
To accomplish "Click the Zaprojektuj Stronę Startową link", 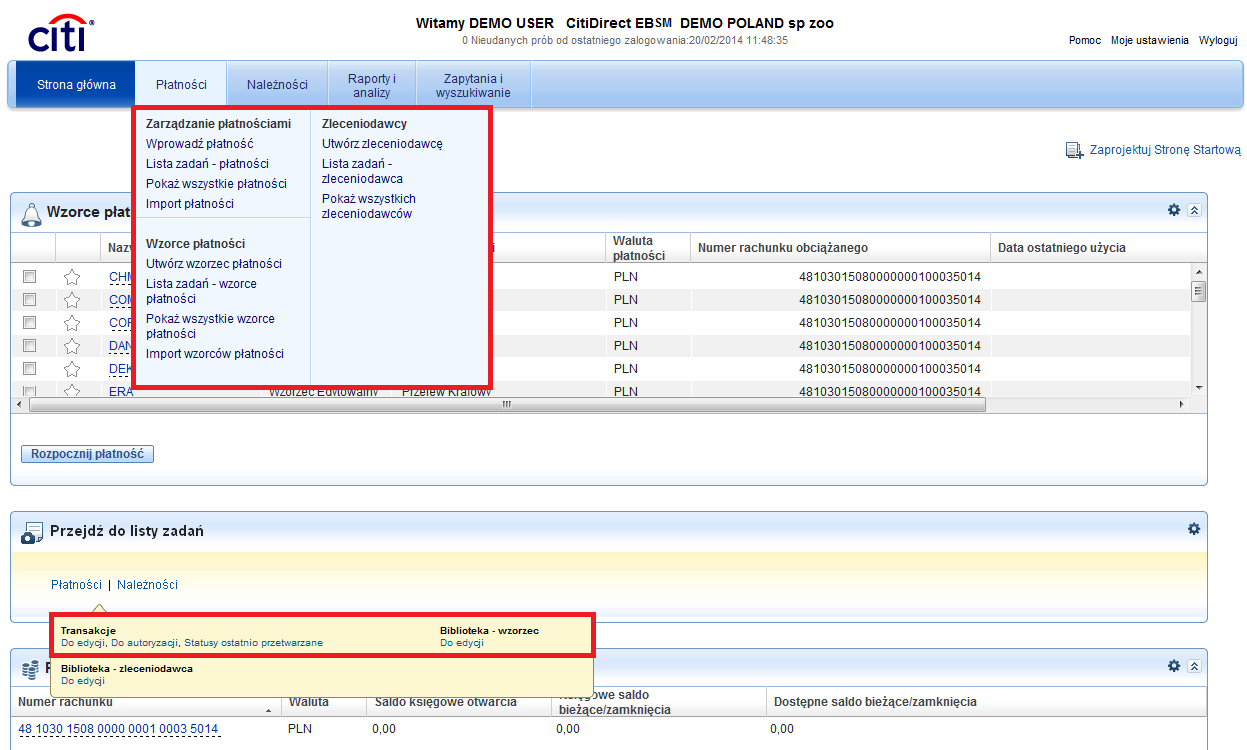I will [1165, 150].
